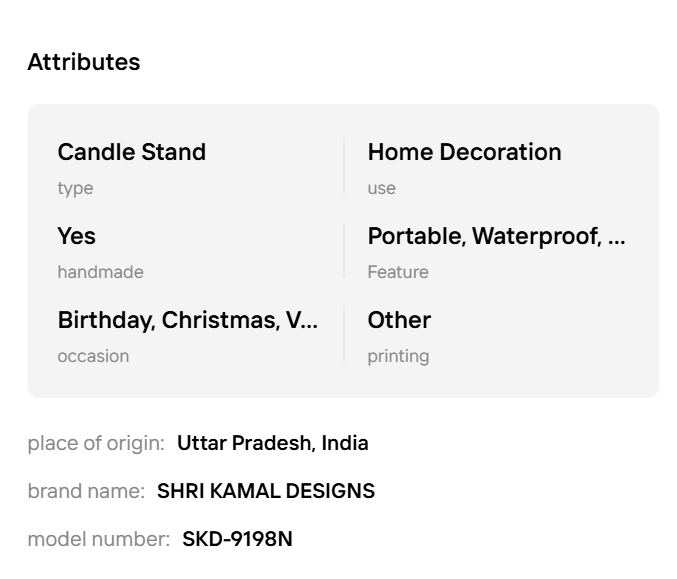Open the SHRI KAMAL DESIGNS brand name

(265, 491)
